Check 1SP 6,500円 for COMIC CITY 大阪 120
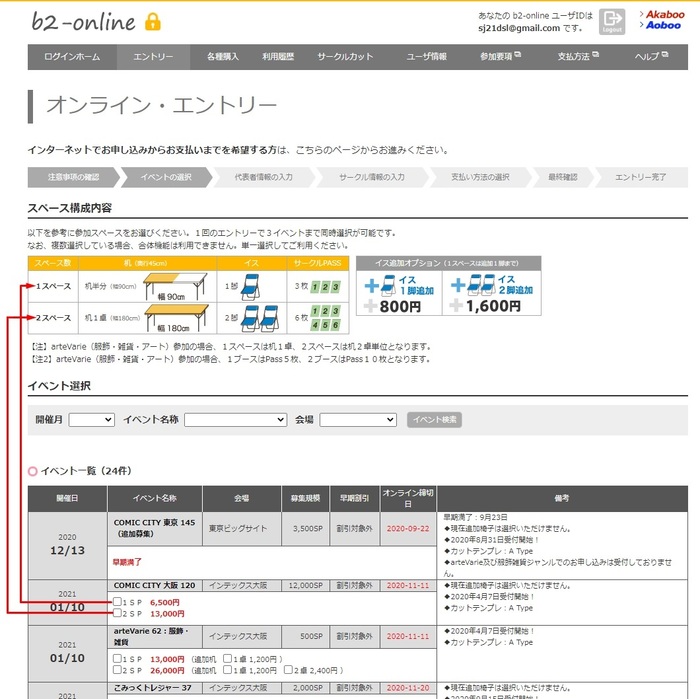 click(x=118, y=603)
